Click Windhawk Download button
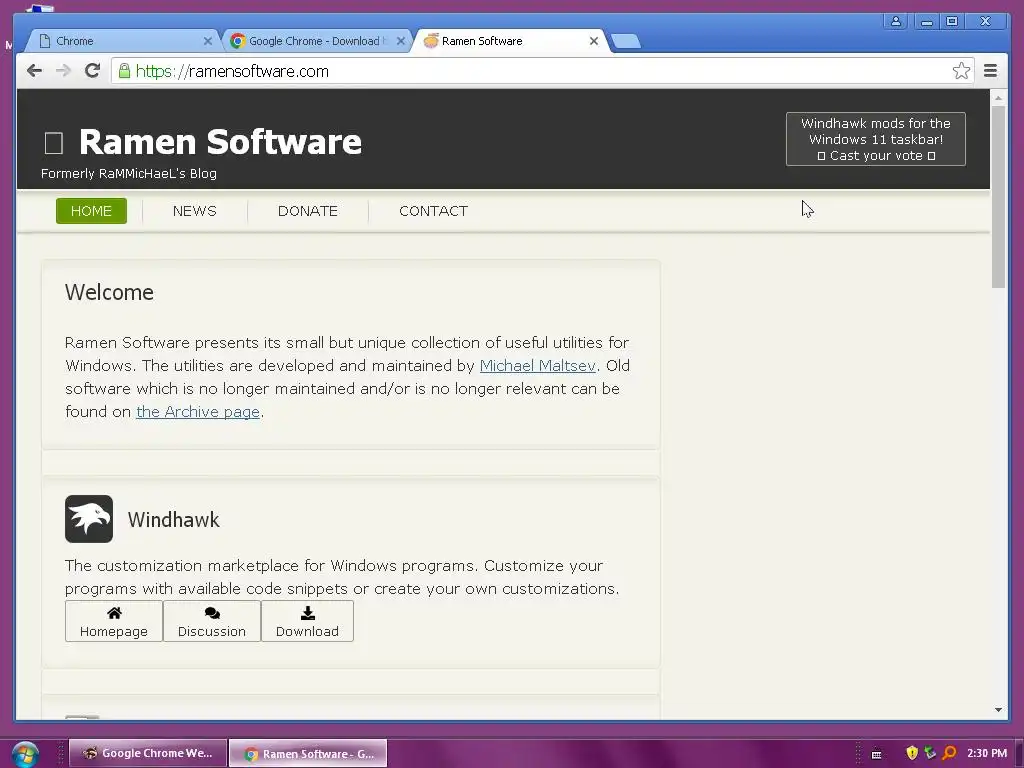 (x=307, y=621)
